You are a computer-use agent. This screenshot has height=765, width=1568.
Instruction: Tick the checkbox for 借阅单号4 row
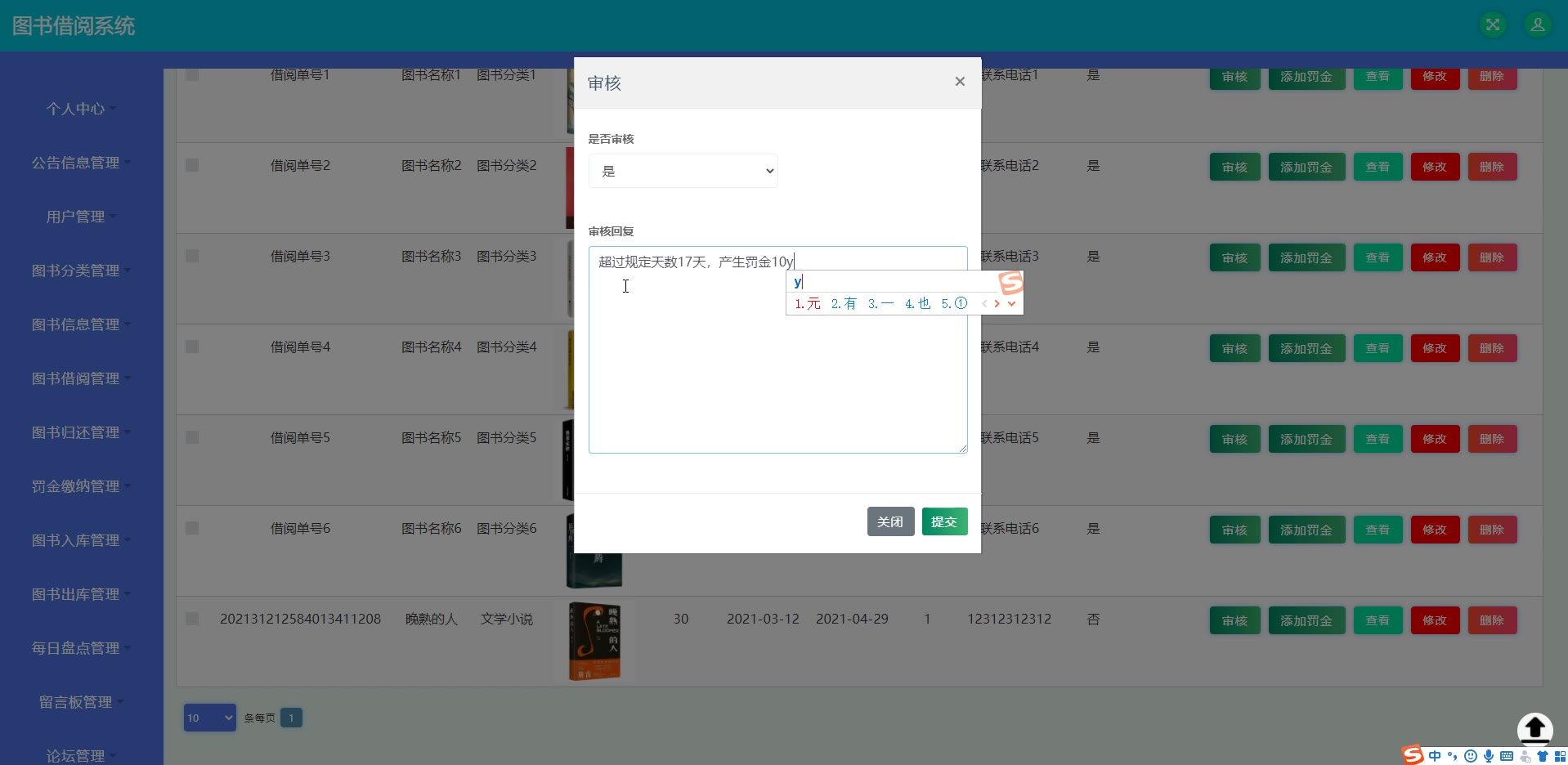click(192, 347)
